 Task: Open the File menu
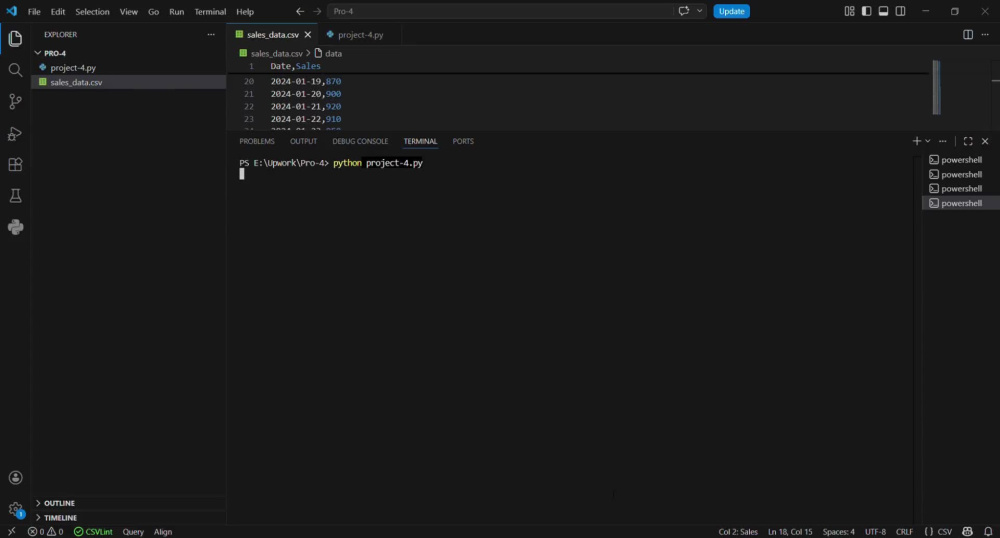(x=34, y=11)
